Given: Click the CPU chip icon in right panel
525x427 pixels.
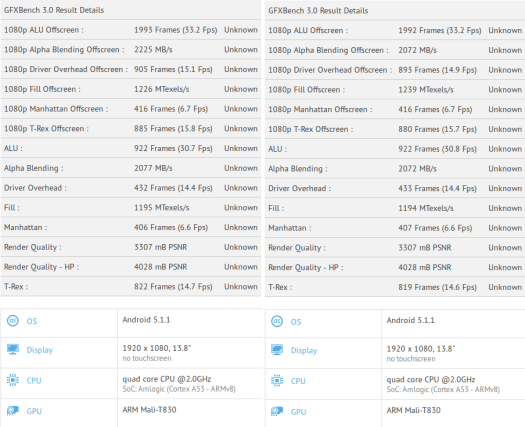Looking at the screenshot, I should (277, 381).
